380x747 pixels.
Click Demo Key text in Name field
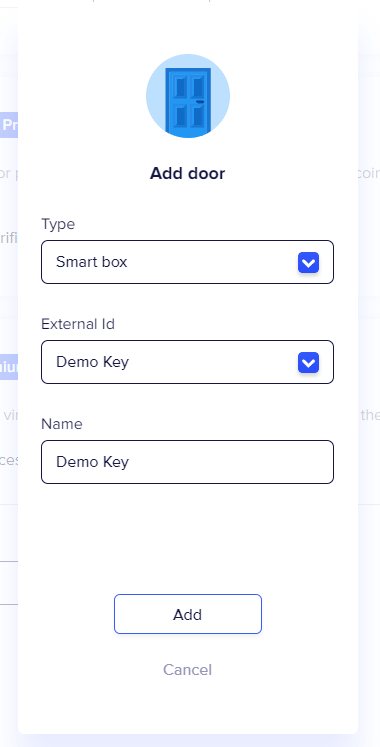click(92, 462)
